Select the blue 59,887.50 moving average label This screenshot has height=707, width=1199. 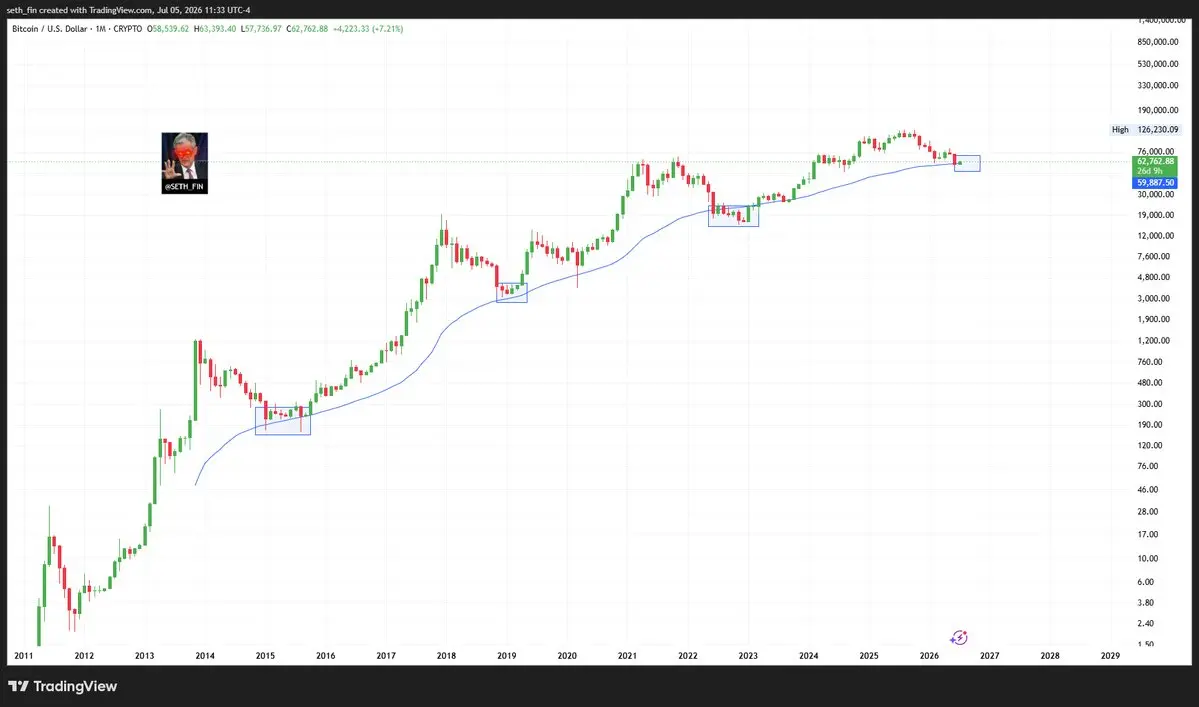coord(1155,183)
